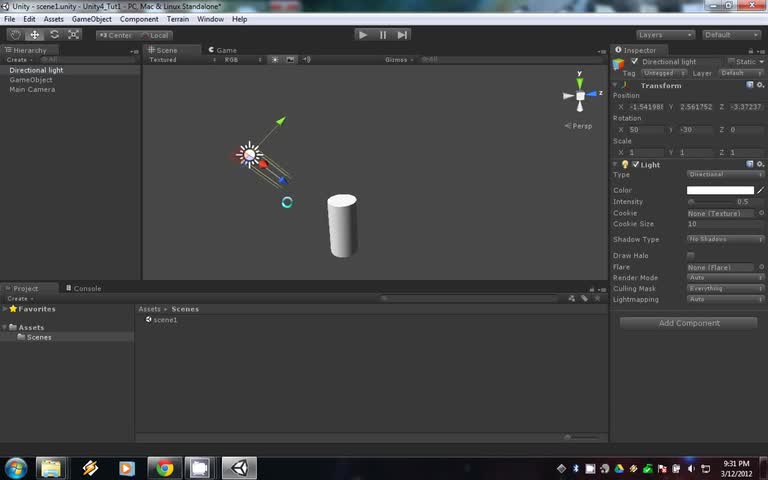The image size is (768, 480).
Task: Open Light component gear settings icon
Action: 760,164
